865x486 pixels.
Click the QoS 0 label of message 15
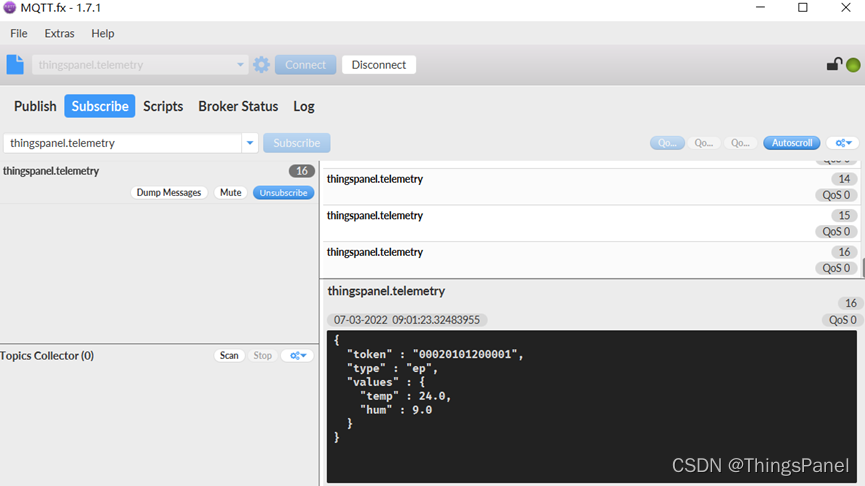[x=836, y=231]
